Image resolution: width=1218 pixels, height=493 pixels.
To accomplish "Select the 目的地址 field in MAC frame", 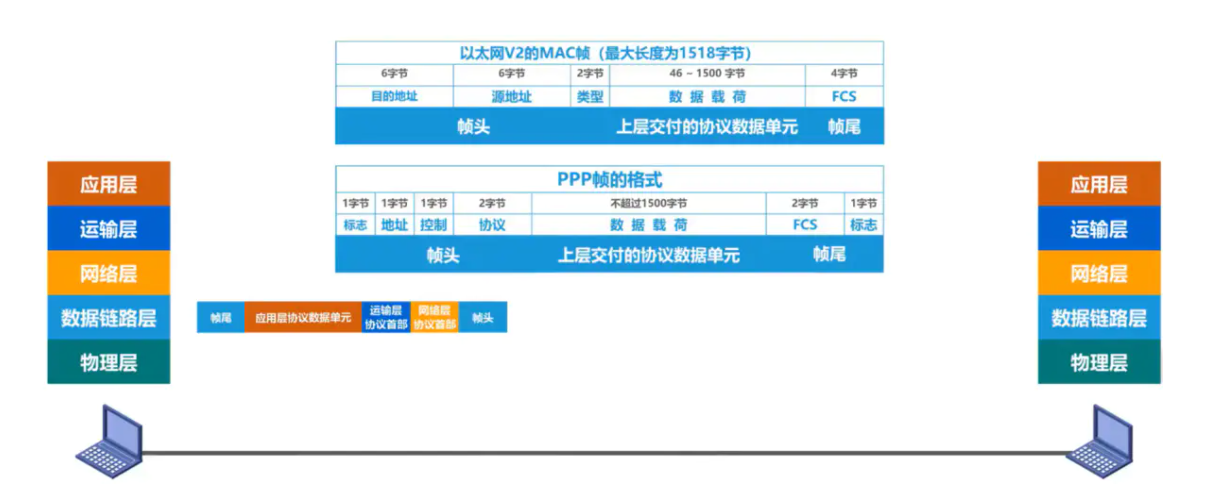I will (x=394, y=97).
